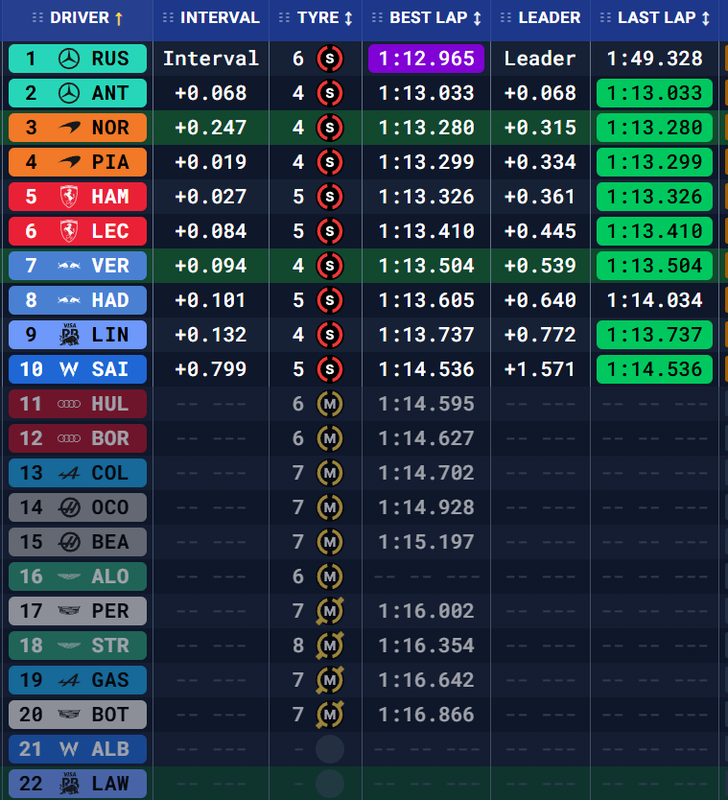Select the 4 PIA driver badge
The image size is (728, 800).
tap(78, 162)
